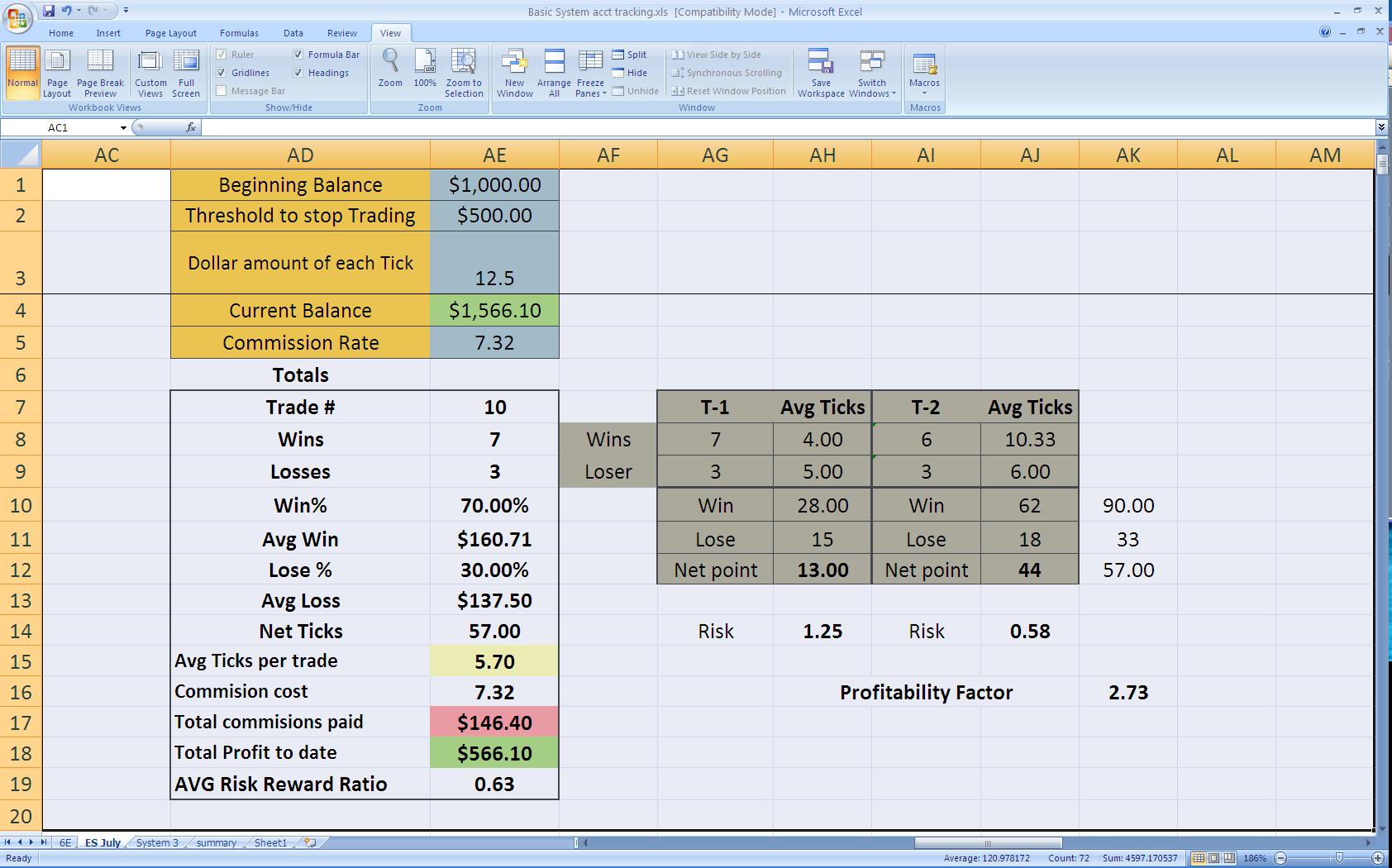Switch to the summary sheet
The image size is (1392, 868).
[217, 842]
